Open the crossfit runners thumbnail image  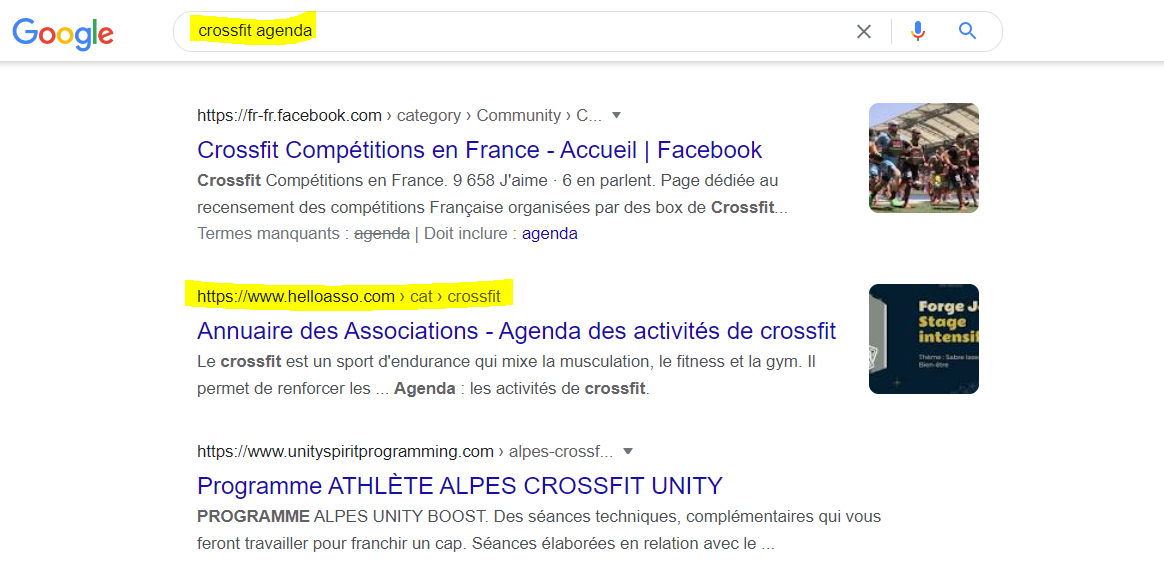point(923,158)
